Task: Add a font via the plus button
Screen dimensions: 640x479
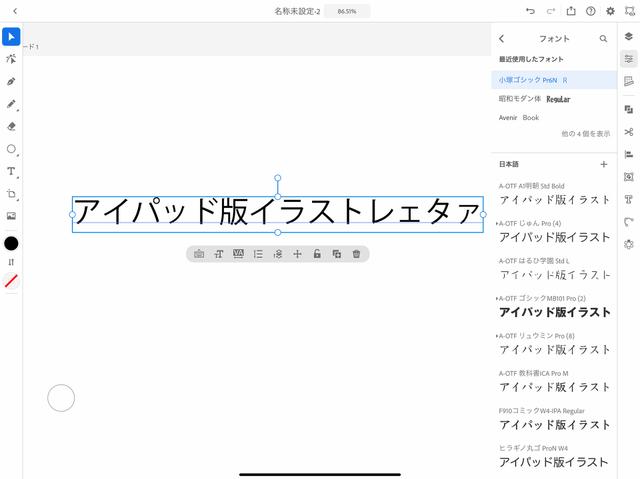Action: point(604,164)
